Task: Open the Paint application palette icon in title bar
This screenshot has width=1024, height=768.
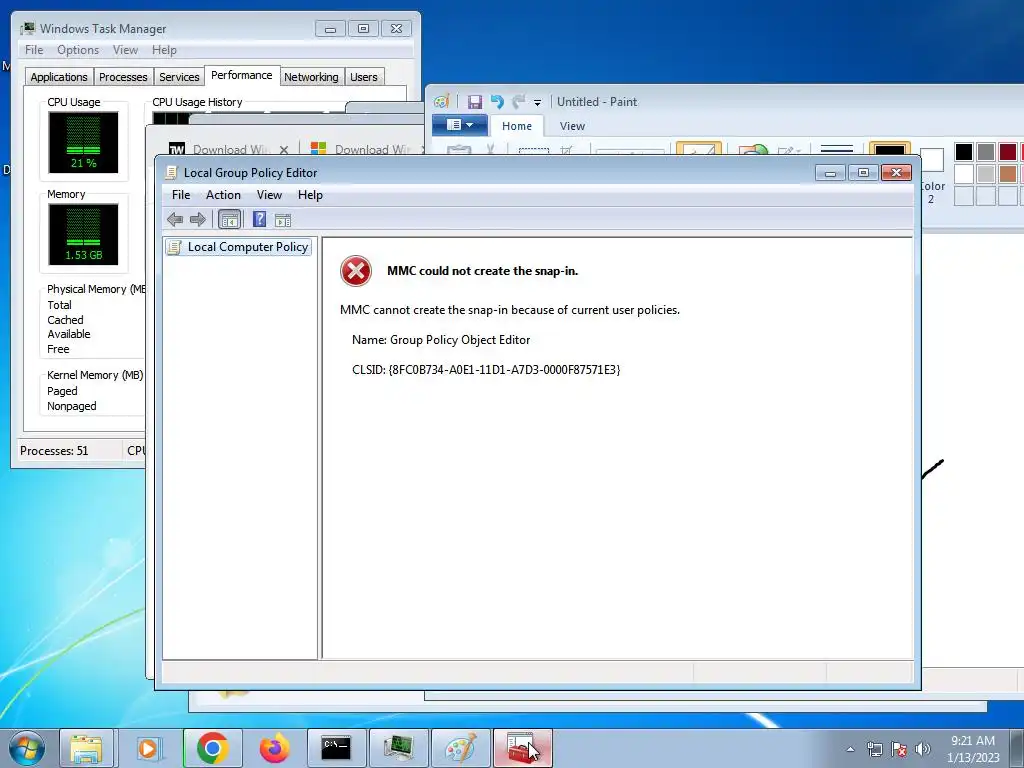Action: click(442, 102)
